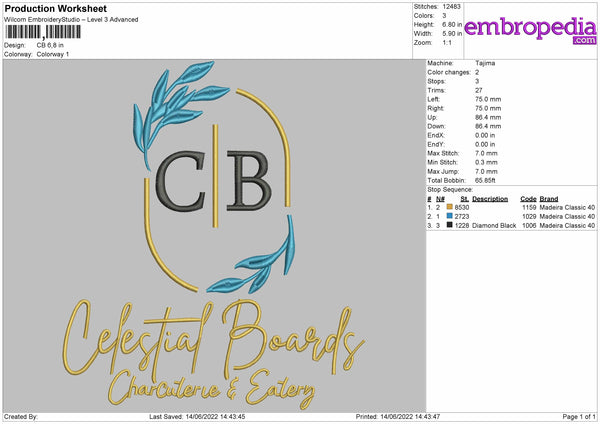Viewport: 600px width, 424px height.
Task: Click 'Madeira Classic 40' in the 2723 row
Action: coord(567,217)
